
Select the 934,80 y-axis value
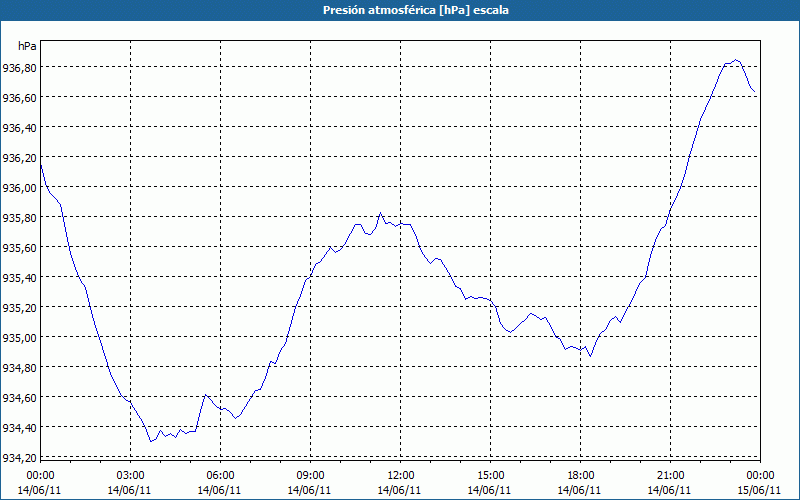click(x=19, y=367)
